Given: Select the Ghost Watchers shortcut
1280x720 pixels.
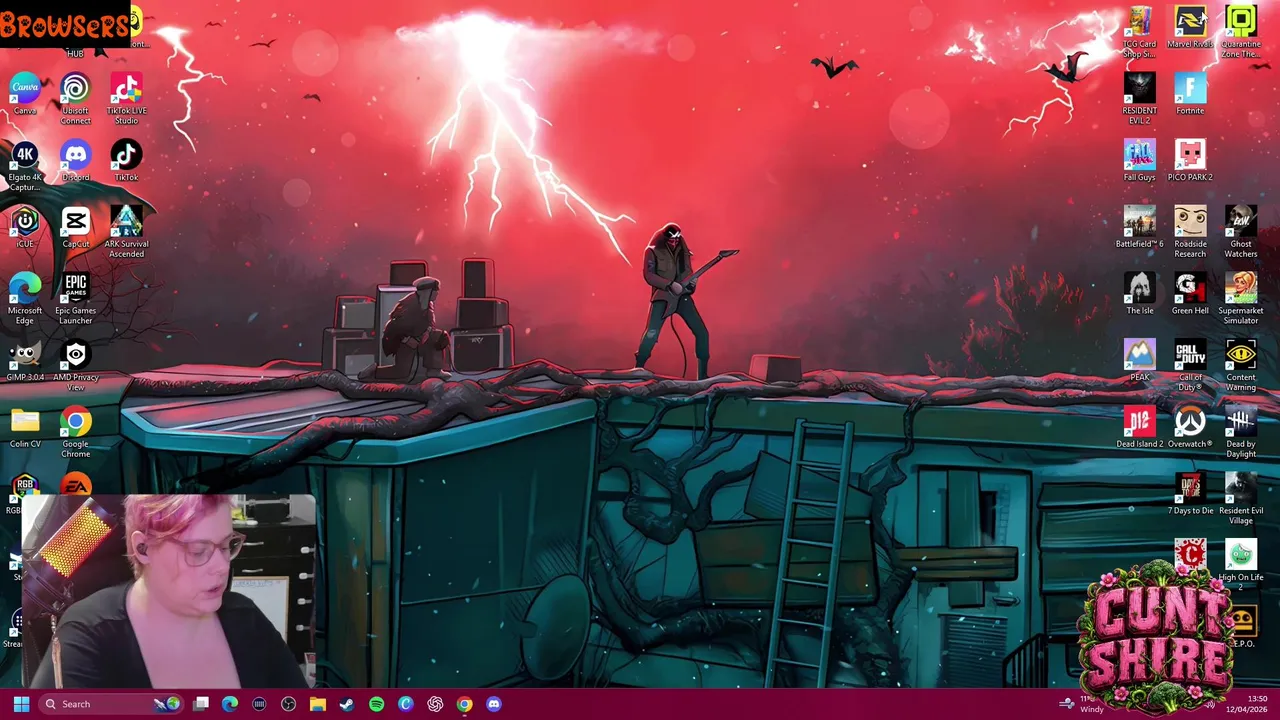Looking at the screenshot, I should pyautogui.click(x=1241, y=232).
